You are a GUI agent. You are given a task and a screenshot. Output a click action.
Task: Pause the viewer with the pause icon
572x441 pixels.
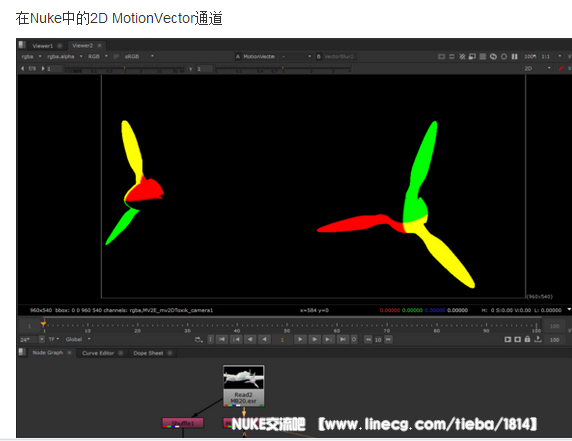click(x=514, y=57)
